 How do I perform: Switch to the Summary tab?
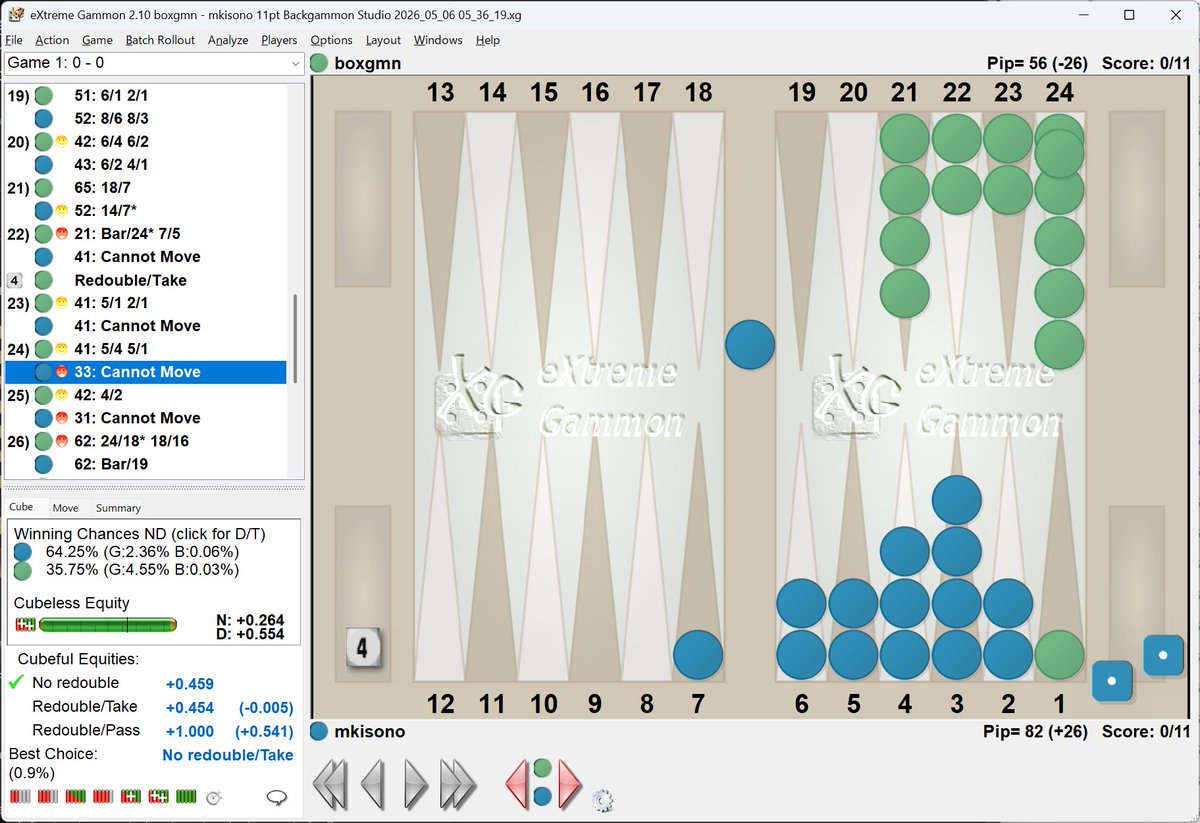pyautogui.click(x=118, y=508)
